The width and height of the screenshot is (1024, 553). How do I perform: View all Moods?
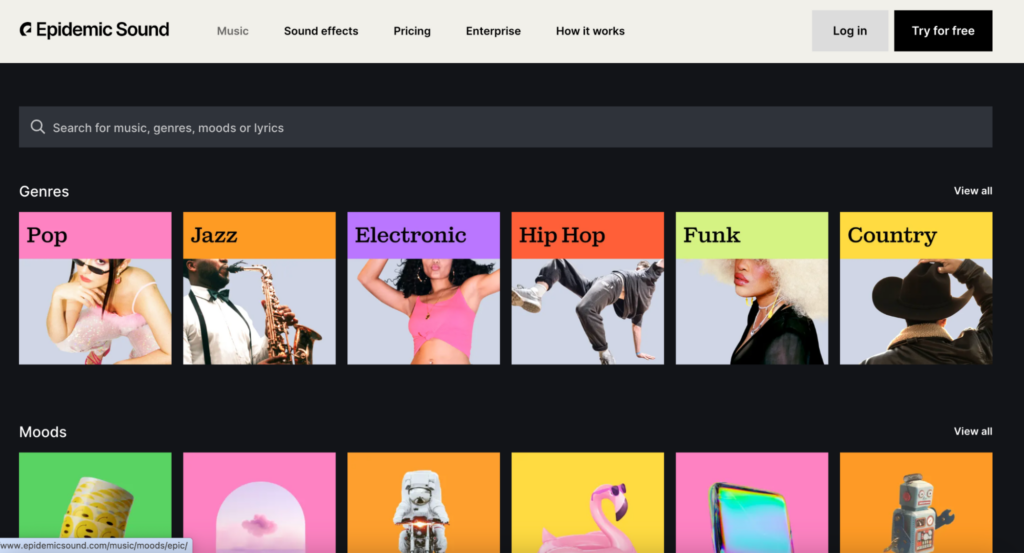point(972,431)
